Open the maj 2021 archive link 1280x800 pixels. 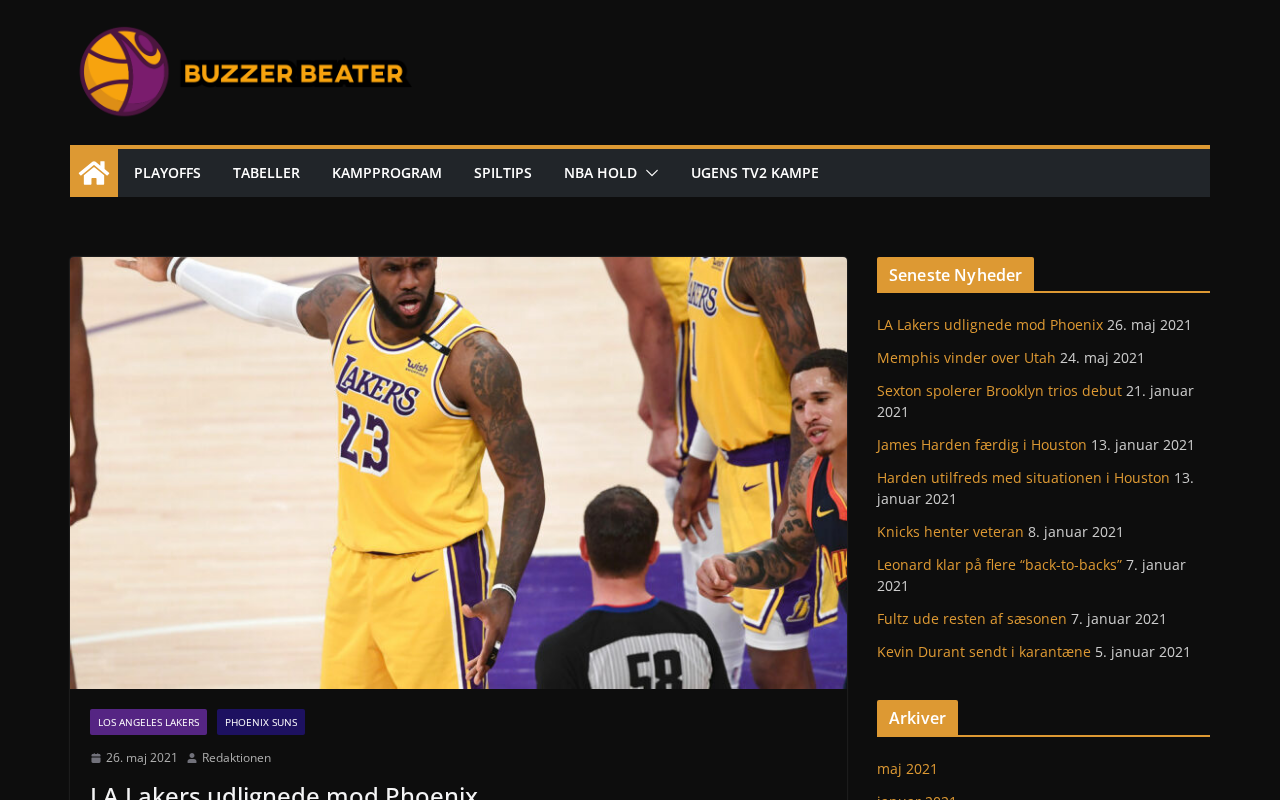[907, 769]
